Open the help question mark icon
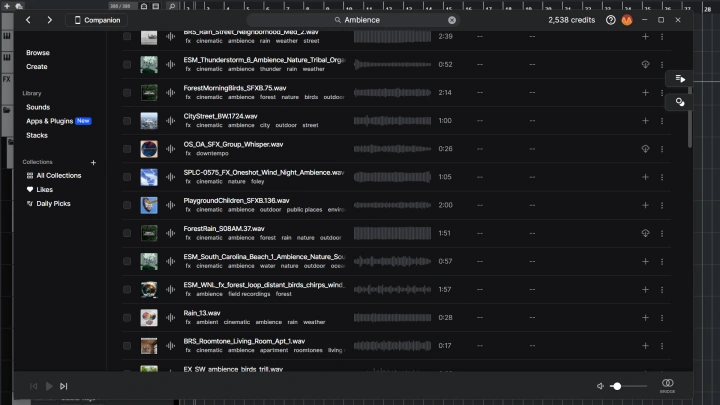This screenshot has width=720, height=405. coord(610,20)
